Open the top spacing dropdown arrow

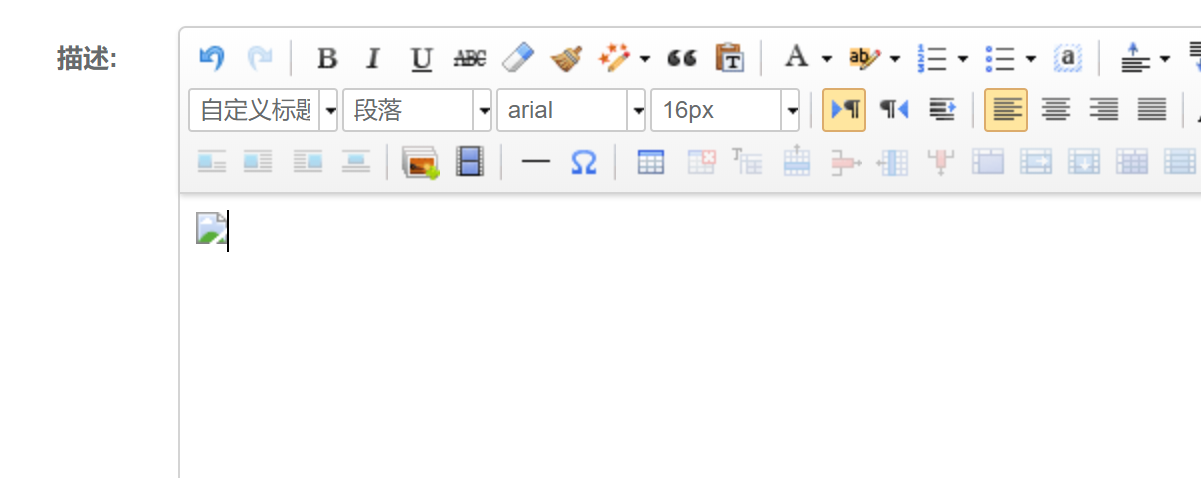(x=1164, y=58)
